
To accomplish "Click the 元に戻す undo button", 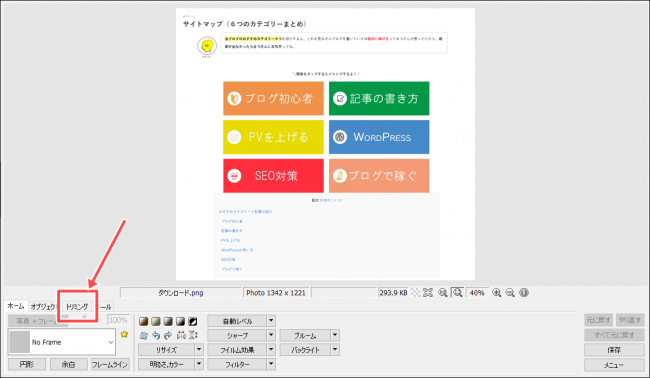I will coord(599,320).
